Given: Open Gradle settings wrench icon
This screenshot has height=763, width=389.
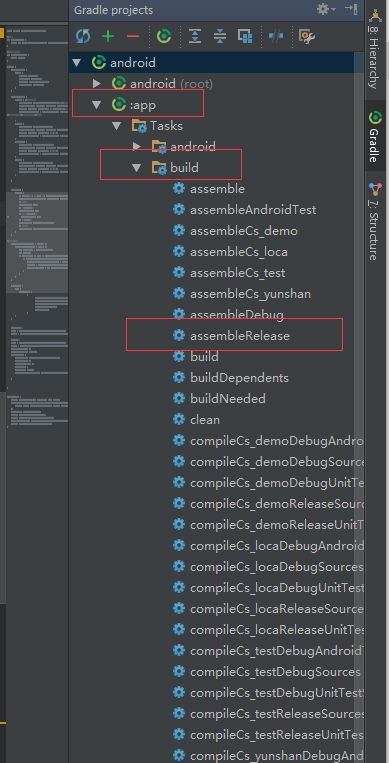Looking at the screenshot, I should click(307, 36).
